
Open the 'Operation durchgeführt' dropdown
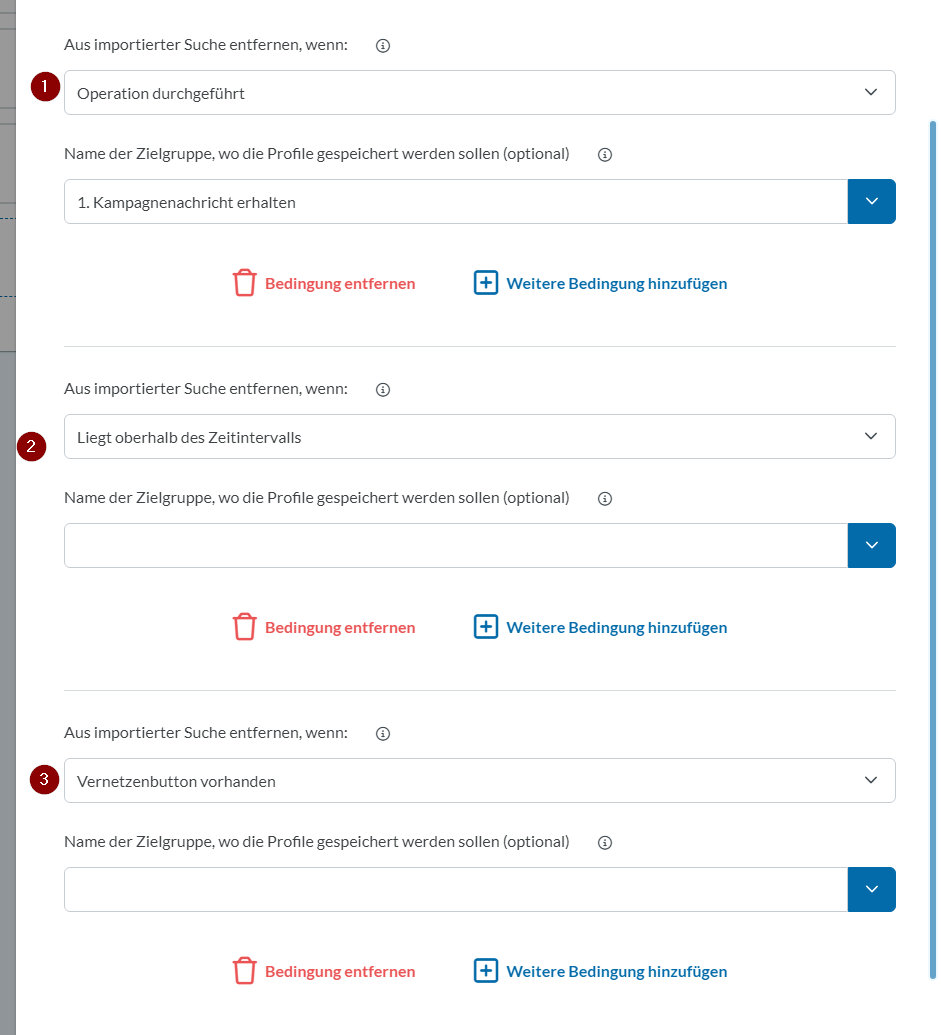click(x=479, y=93)
